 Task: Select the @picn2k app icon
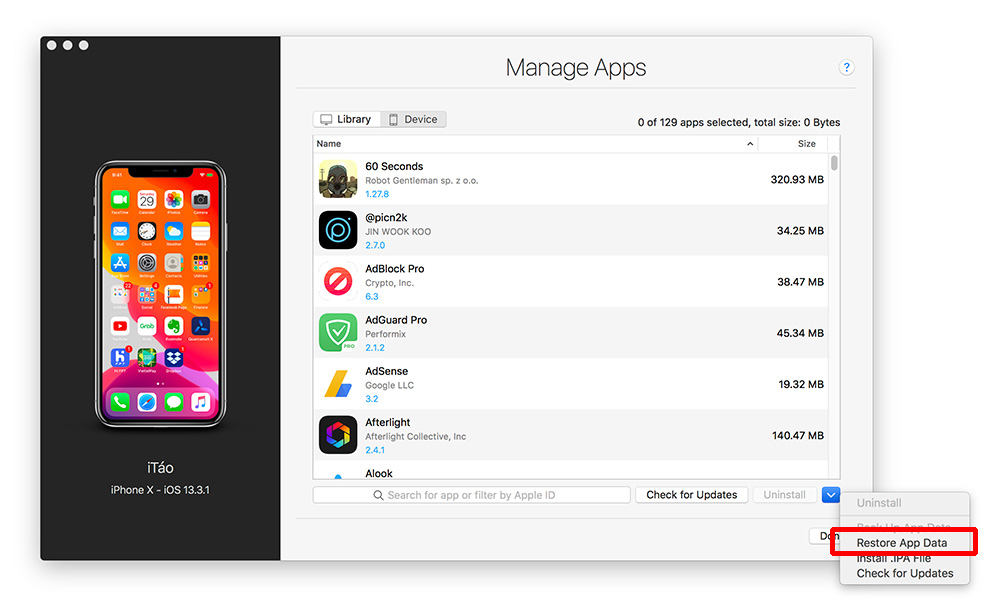(x=338, y=230)
